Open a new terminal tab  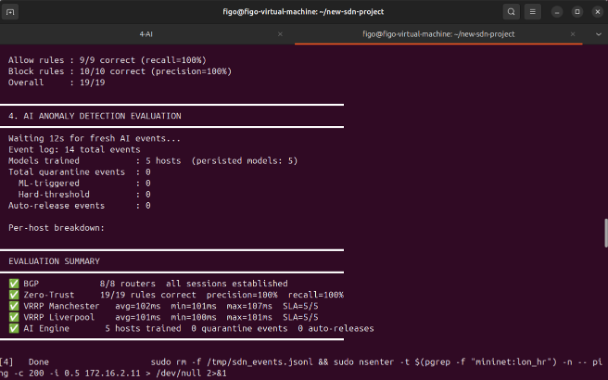(x=10, y=12)
